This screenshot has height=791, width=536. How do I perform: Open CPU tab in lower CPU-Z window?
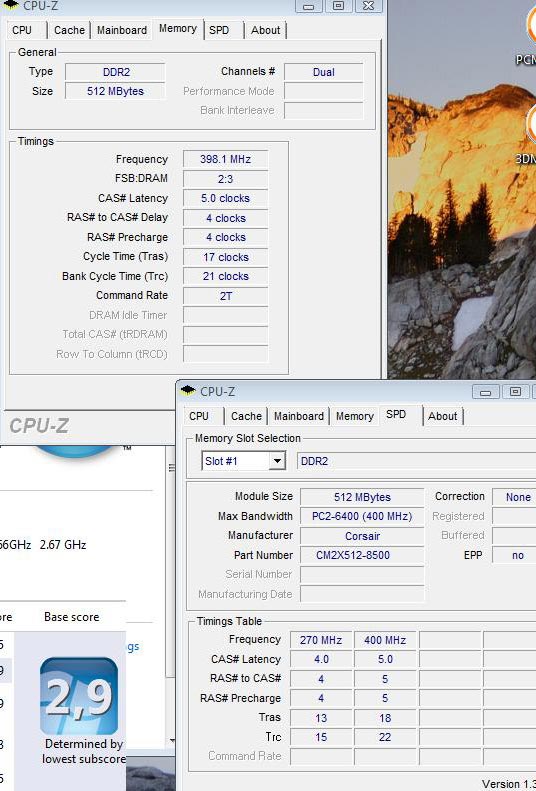(199, 416)
